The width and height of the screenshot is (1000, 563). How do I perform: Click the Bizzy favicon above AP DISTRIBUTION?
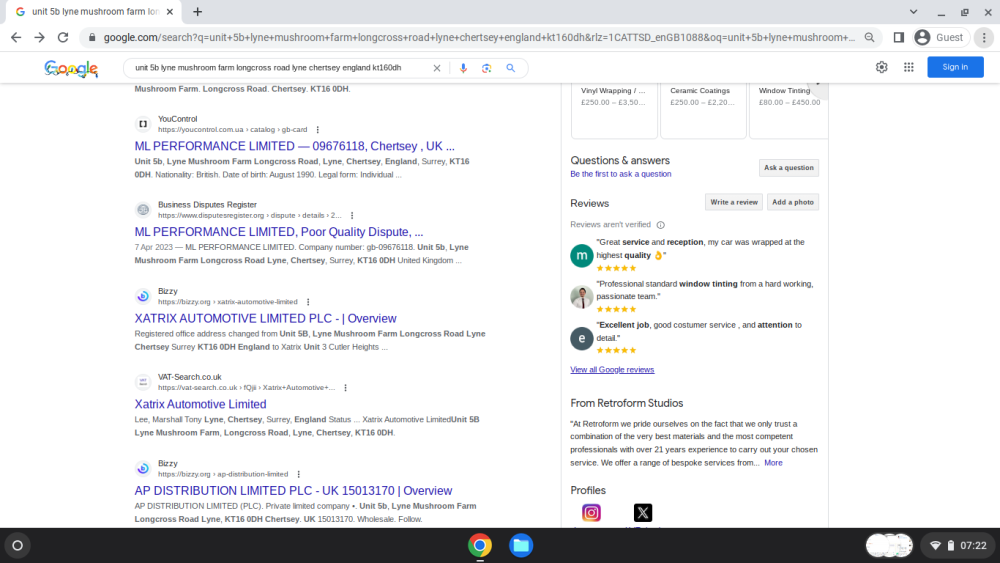click(x=143, y=468)
